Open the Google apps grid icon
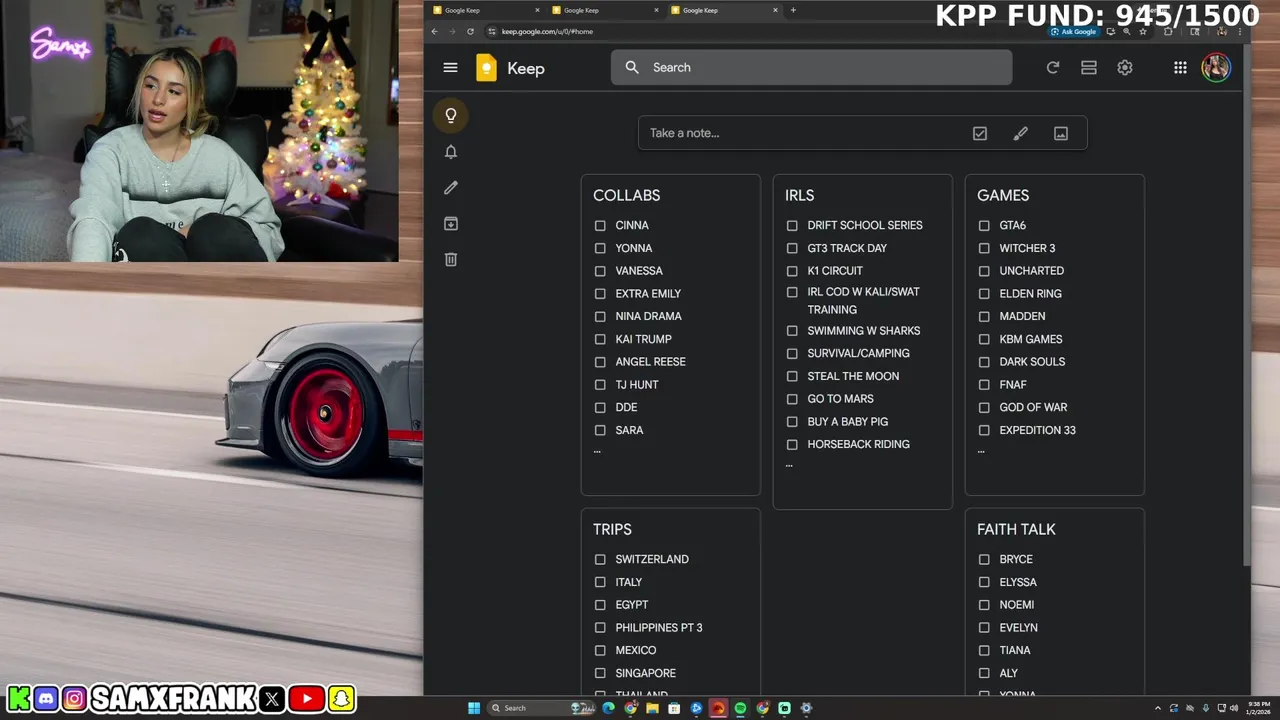Viewport: 1280px width, 720px height. point(1180,67)
